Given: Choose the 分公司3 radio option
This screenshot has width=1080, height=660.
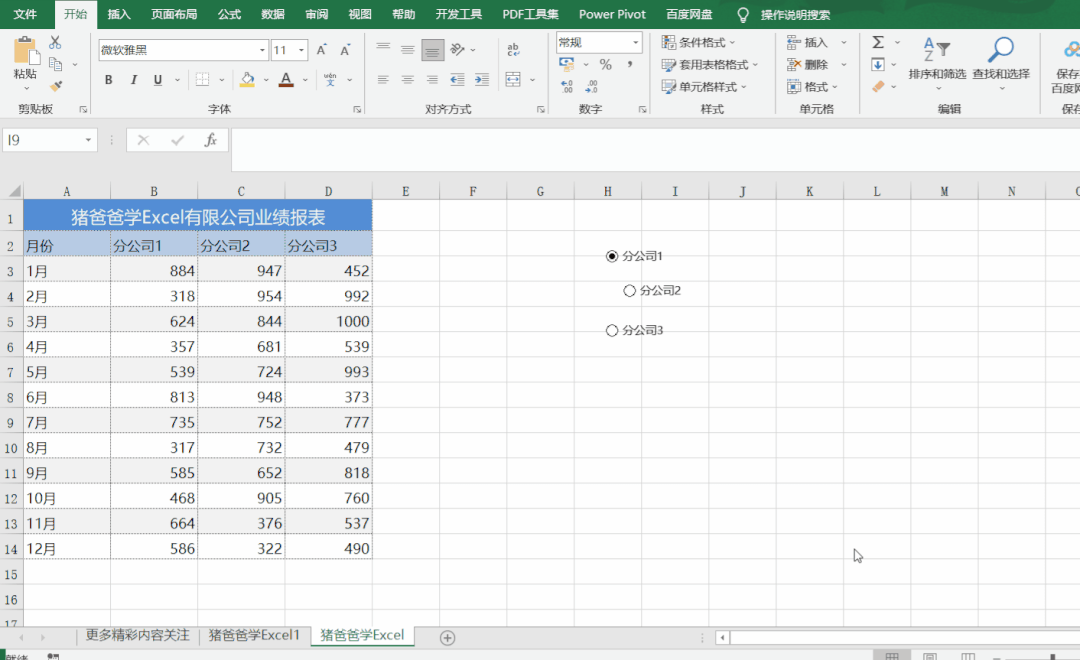Looking at the screenshot, I should click(612, 331).
